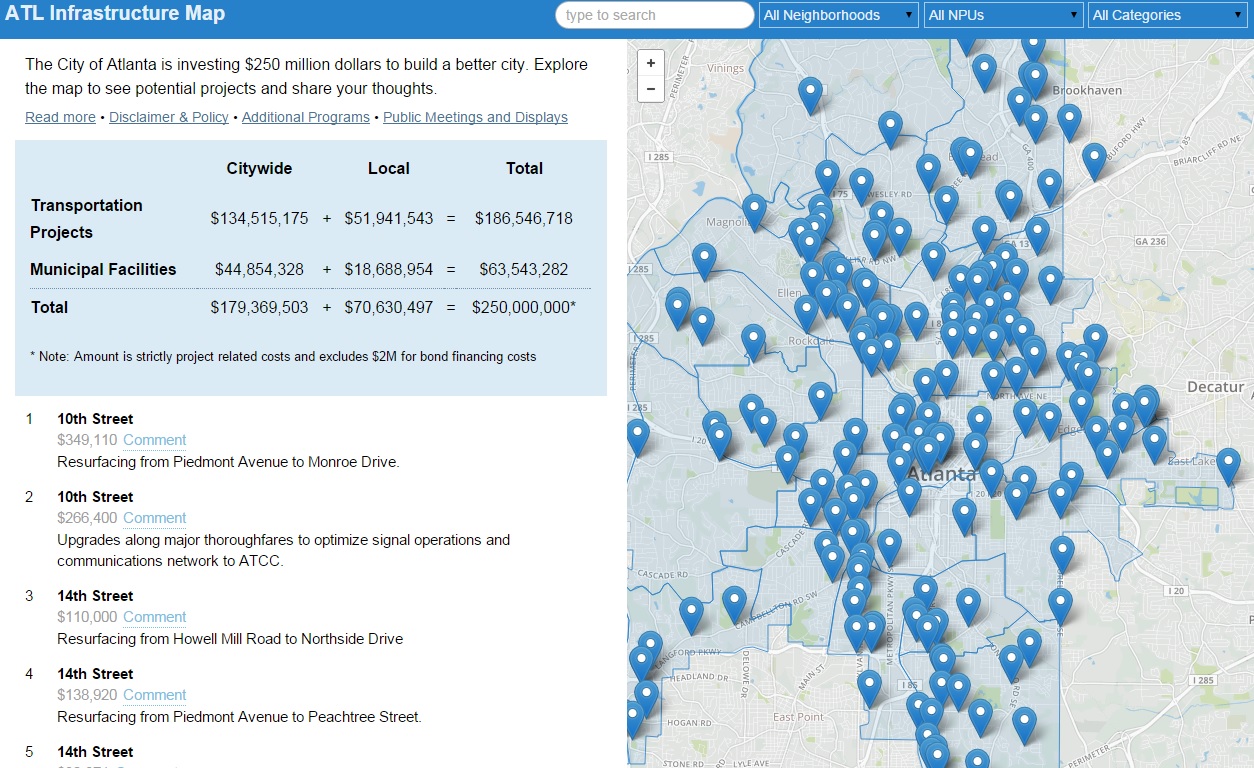Select the first 10th Street project title
Viewport: 1254px width, 768px height.
(x=95, y=419)
